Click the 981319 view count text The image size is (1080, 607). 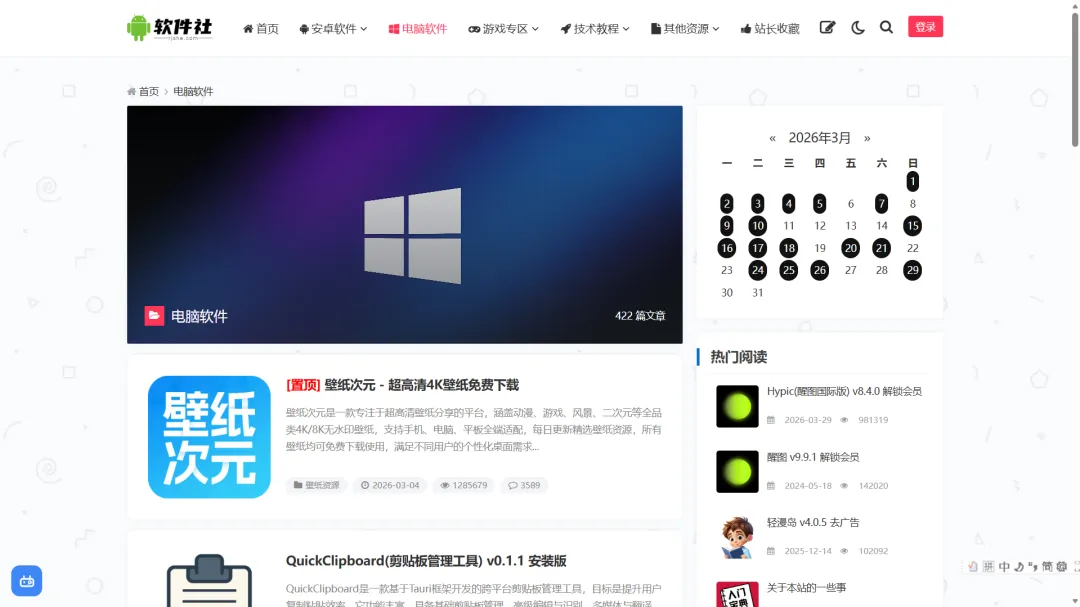click(873, 420)
